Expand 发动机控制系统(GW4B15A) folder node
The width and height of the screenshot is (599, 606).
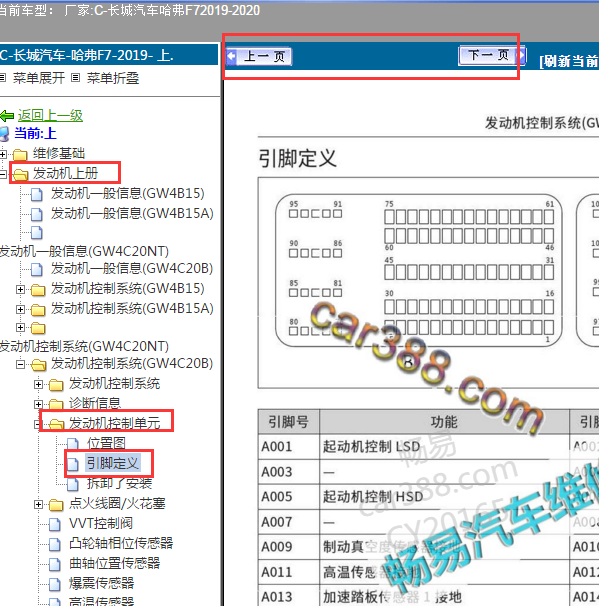click(x=20, y=309)
